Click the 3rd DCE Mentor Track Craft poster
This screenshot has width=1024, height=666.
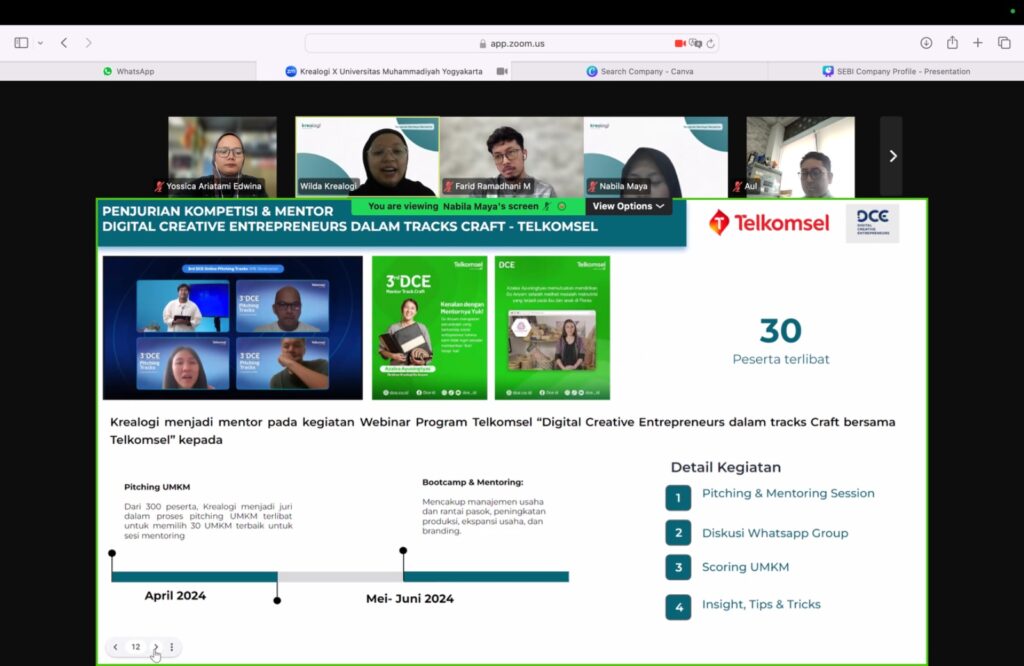coord(430,328)
